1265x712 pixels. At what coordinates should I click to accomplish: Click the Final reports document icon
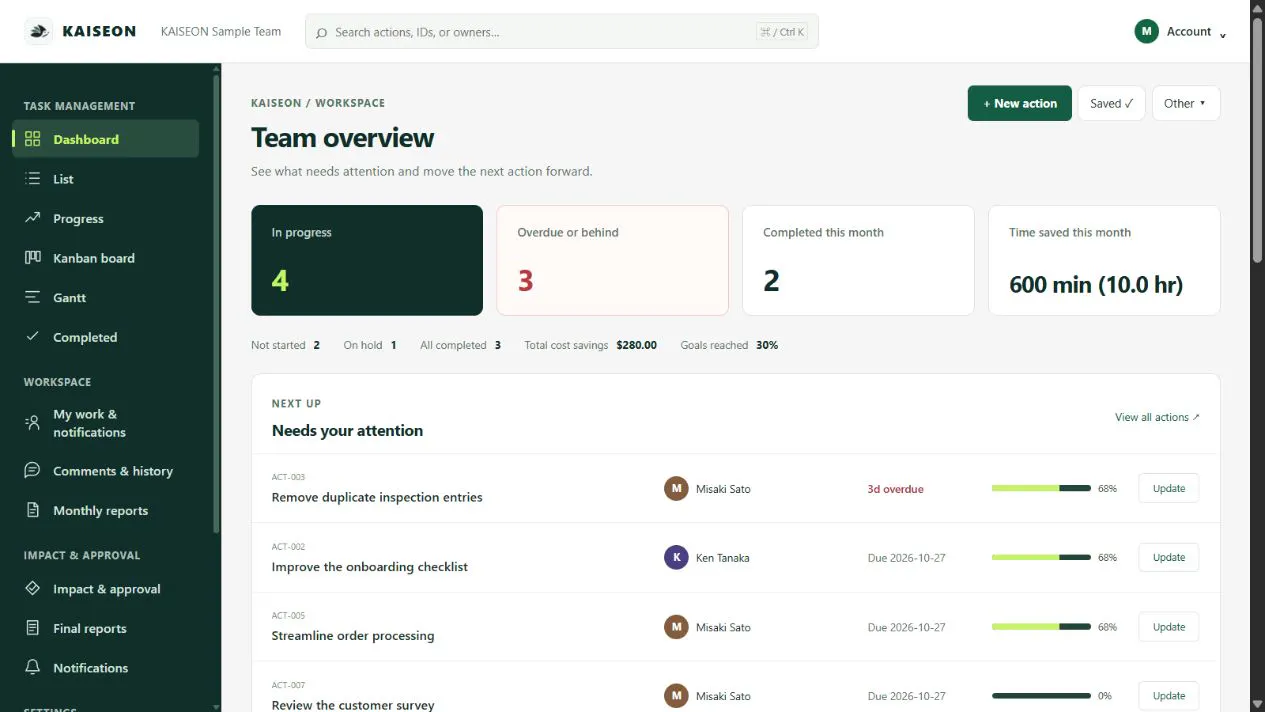(x=33, y=628)
